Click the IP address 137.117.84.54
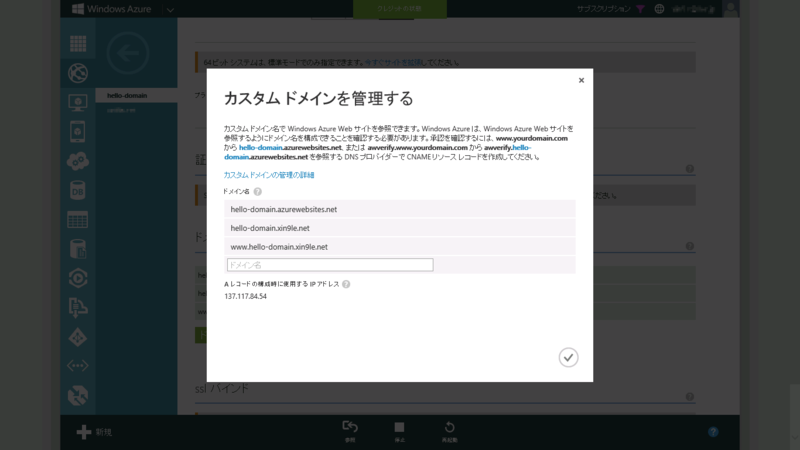The image size is (800, 450). coord(245,296)
